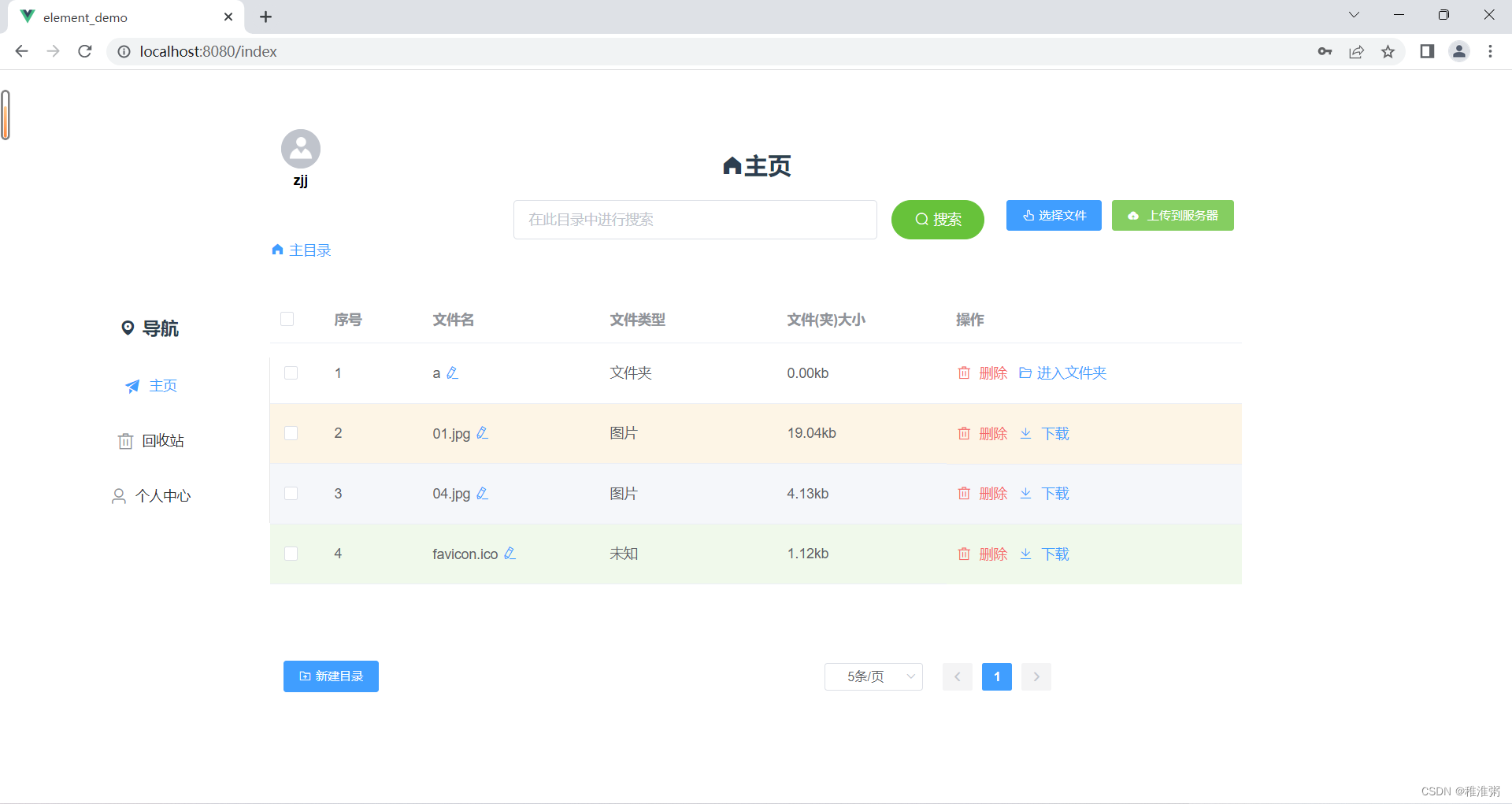Check the select-all checkbox in table header
Screen dimensions: 1512x804
click(287, 319)
